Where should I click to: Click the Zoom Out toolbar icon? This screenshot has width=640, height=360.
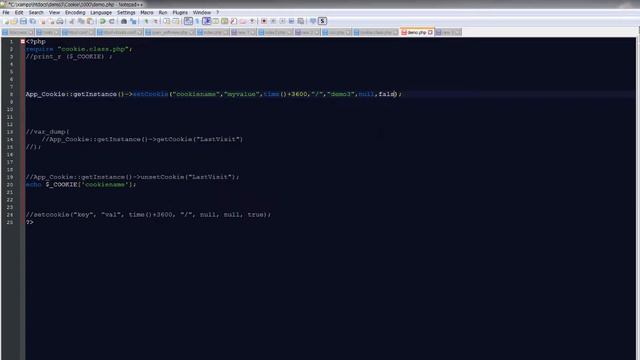click(x=155, y=21)
